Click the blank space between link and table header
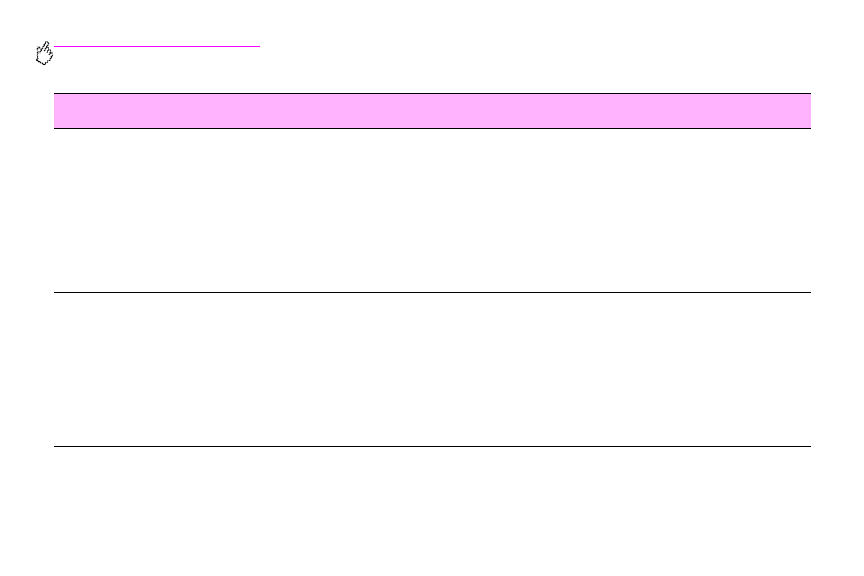Viewport: 864px width, 576px height. tap(431, 72)
